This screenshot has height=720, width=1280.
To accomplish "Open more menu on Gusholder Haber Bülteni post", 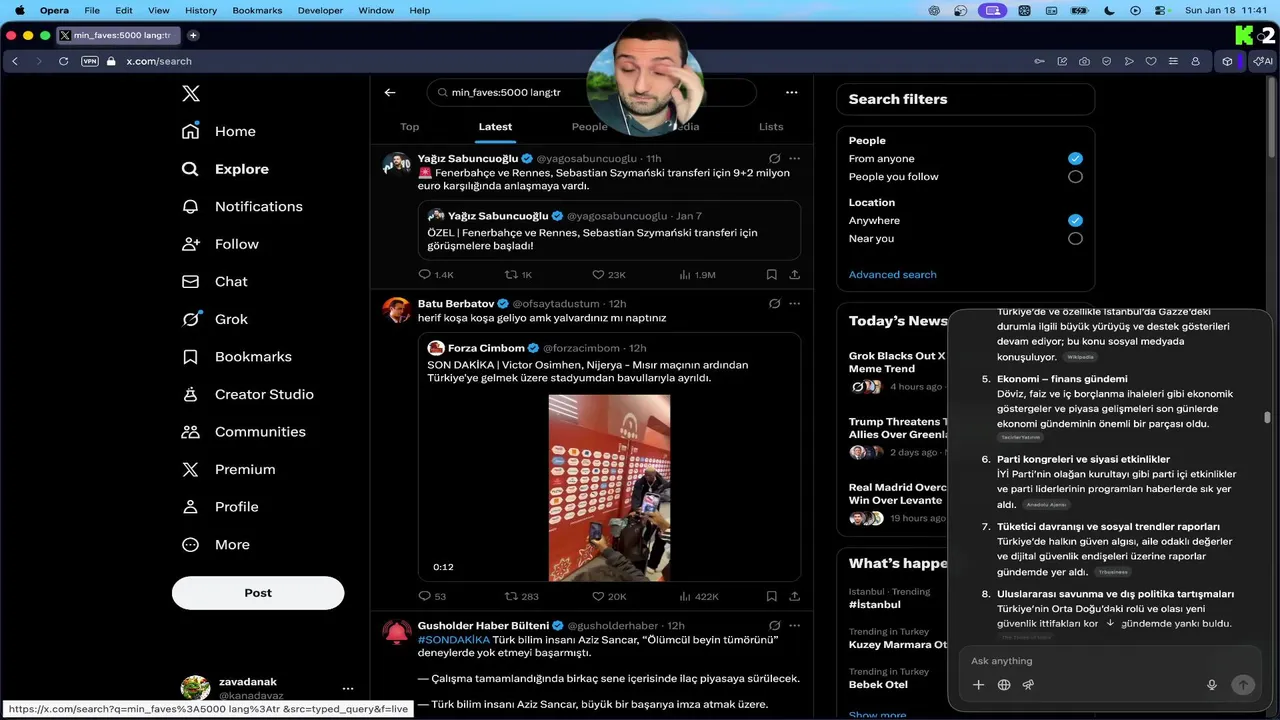I will click(794, 625).
